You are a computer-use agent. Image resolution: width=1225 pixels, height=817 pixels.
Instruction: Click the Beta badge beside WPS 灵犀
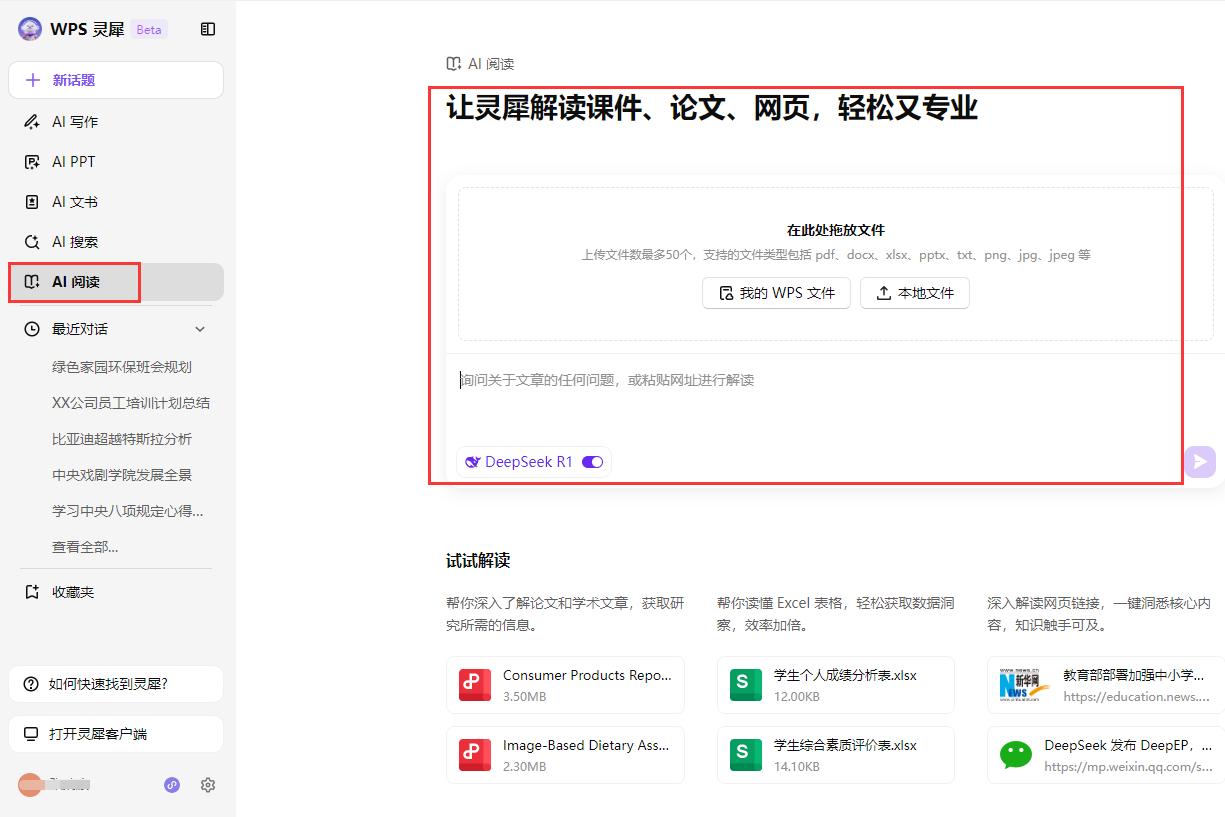click(149, 29)
